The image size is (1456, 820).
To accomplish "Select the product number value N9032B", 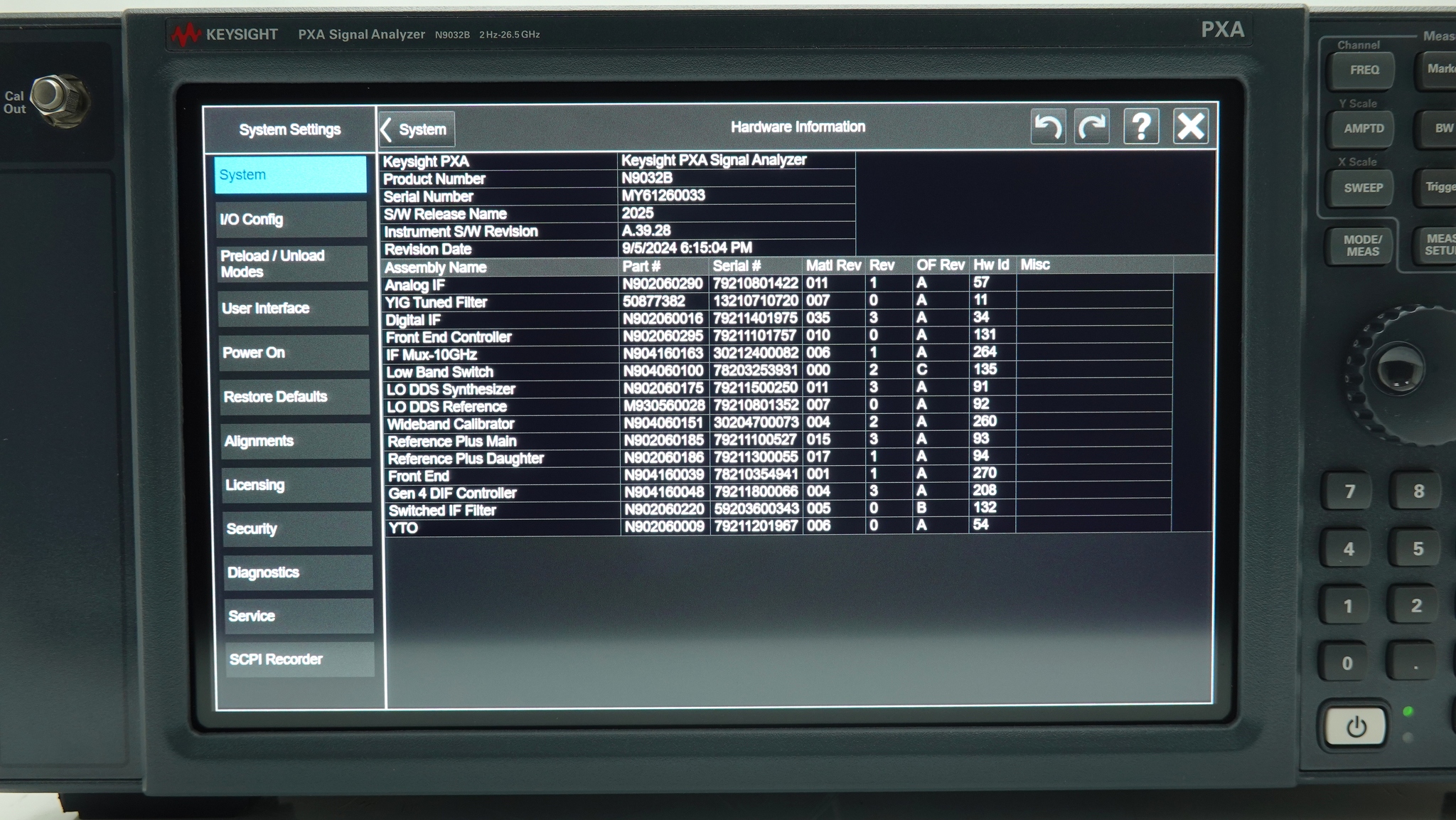I will [x=647, y=178].
